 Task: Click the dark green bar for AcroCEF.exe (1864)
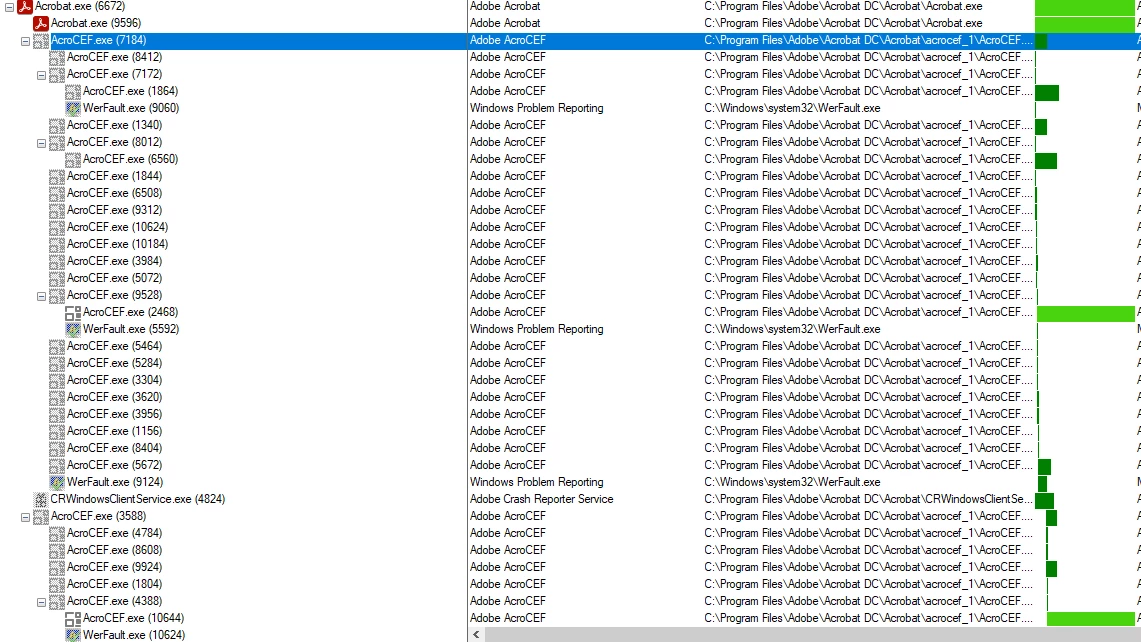pos(1047,92)
